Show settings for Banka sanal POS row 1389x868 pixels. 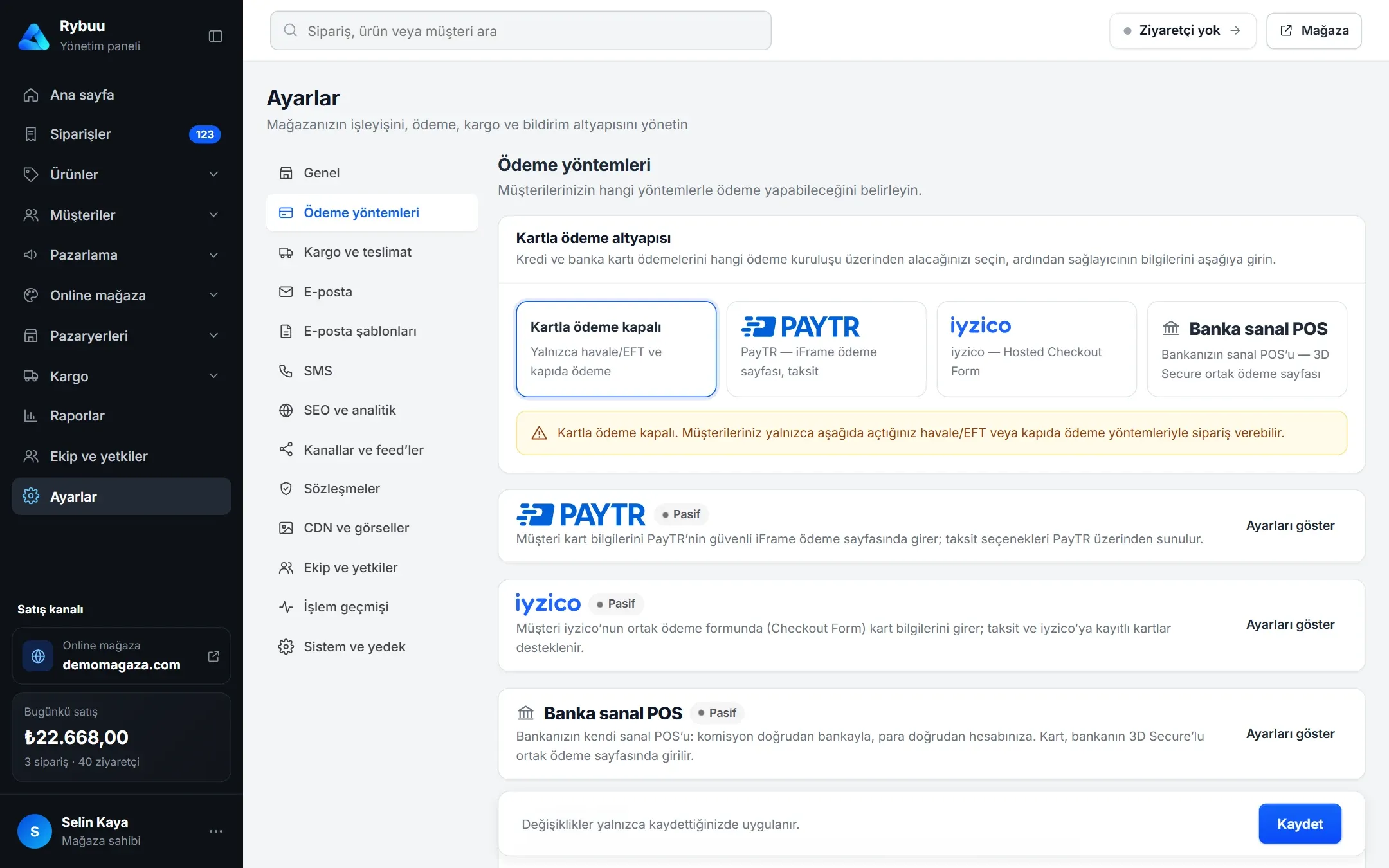pos(1290,734)
